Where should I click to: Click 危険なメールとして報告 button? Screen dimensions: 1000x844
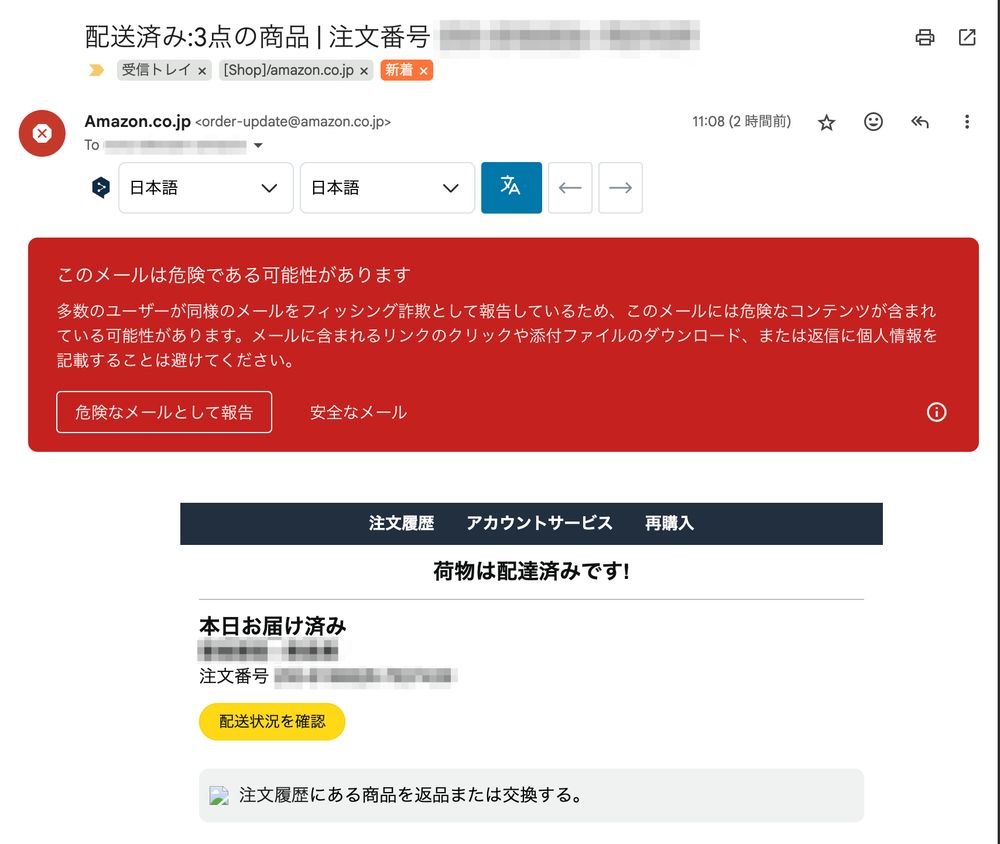click(x=164, y=412)
